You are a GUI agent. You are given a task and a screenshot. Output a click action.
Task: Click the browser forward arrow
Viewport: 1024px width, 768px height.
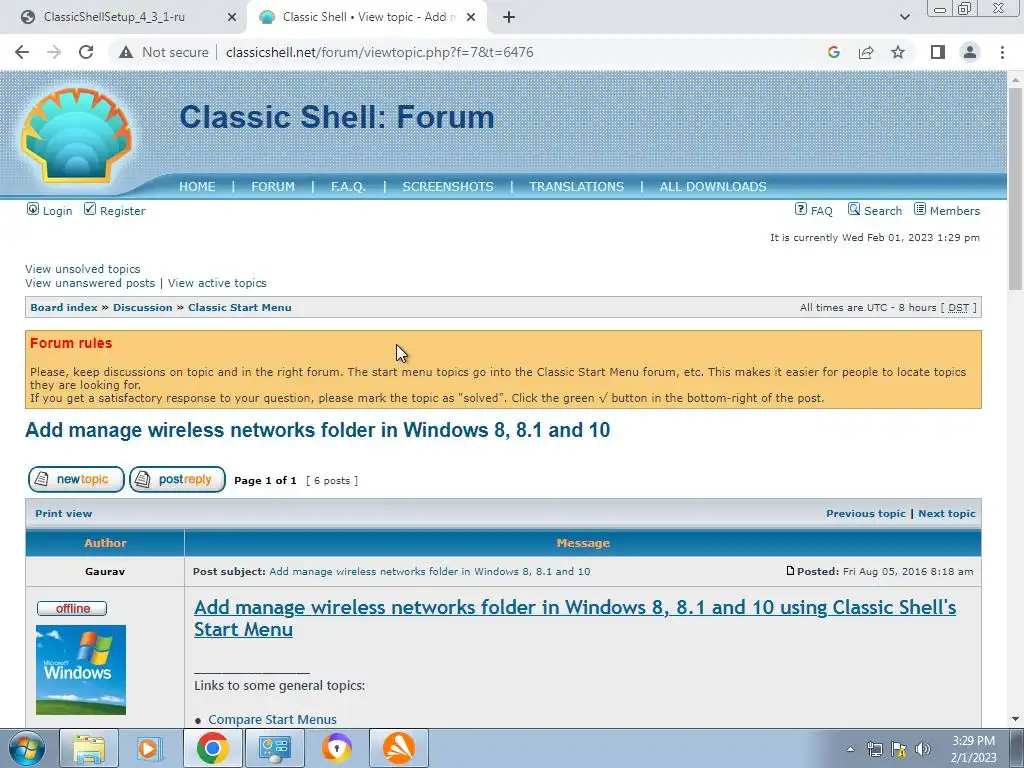pos(54,52)
